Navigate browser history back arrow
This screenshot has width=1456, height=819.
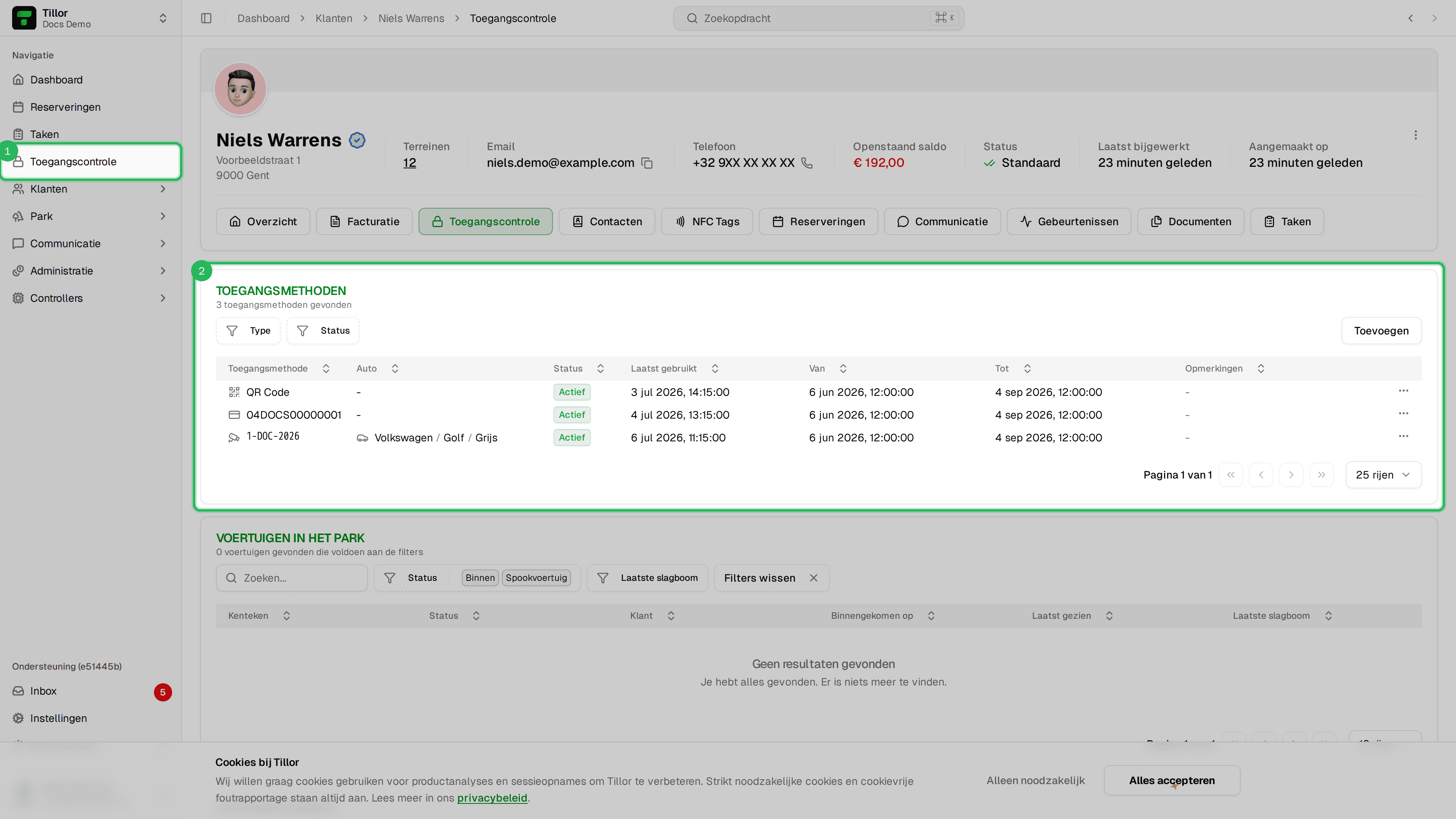click(1411, 18)
